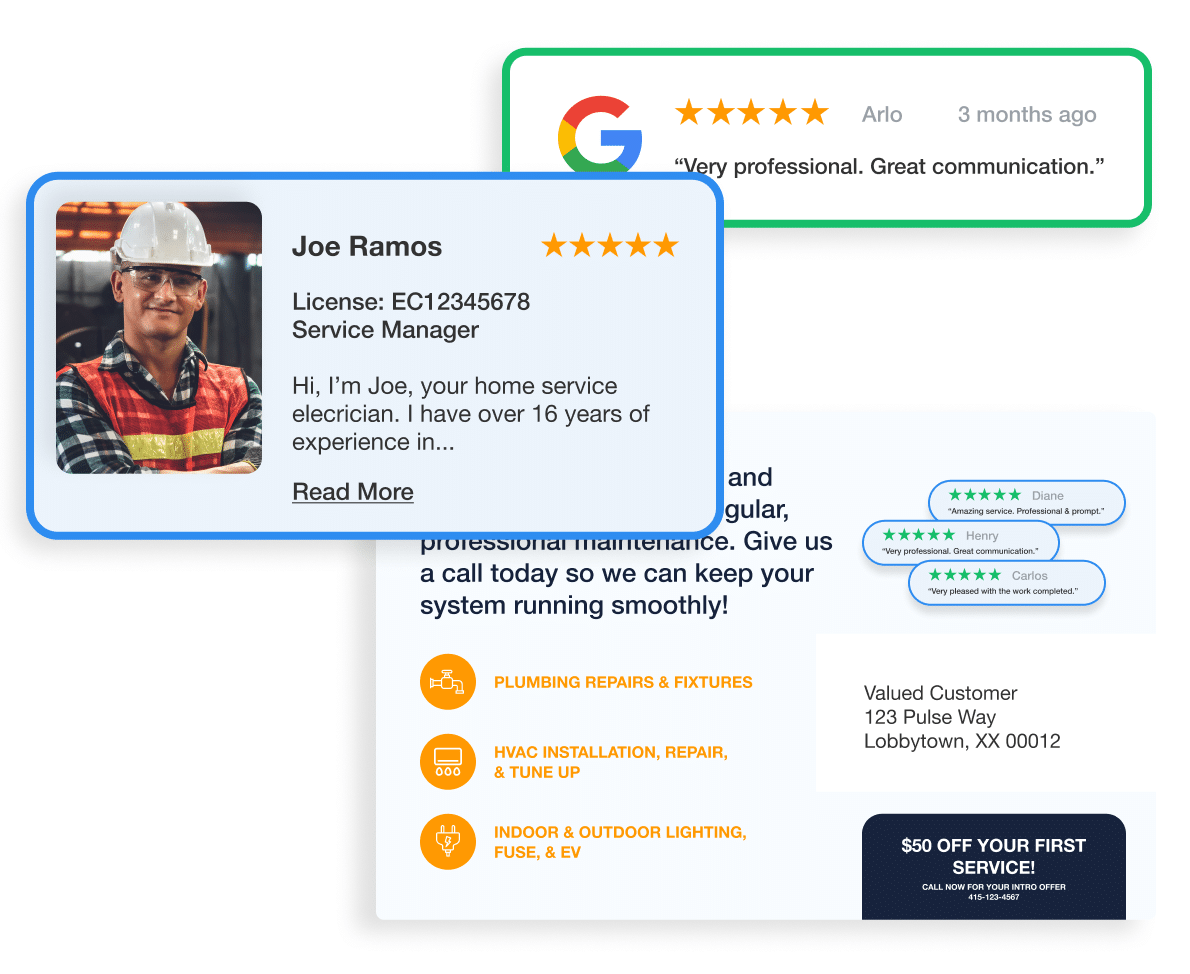The height and width of the screenshot is (974, 1190).
Task: Open the Read More link
Action: 352,492
